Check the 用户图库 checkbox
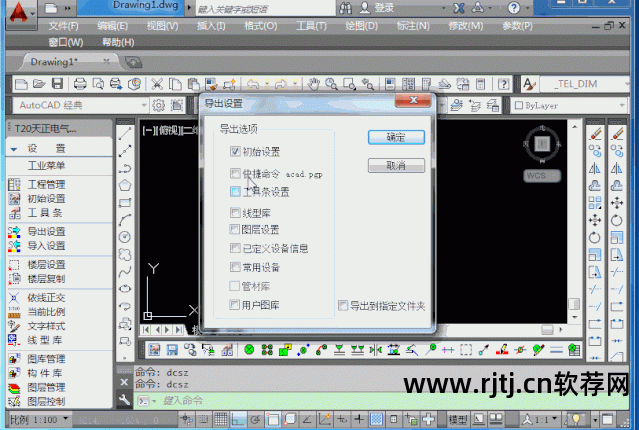The height and width of the screenshot is (430, 639). pyautogui.click(x=234, y=304)
